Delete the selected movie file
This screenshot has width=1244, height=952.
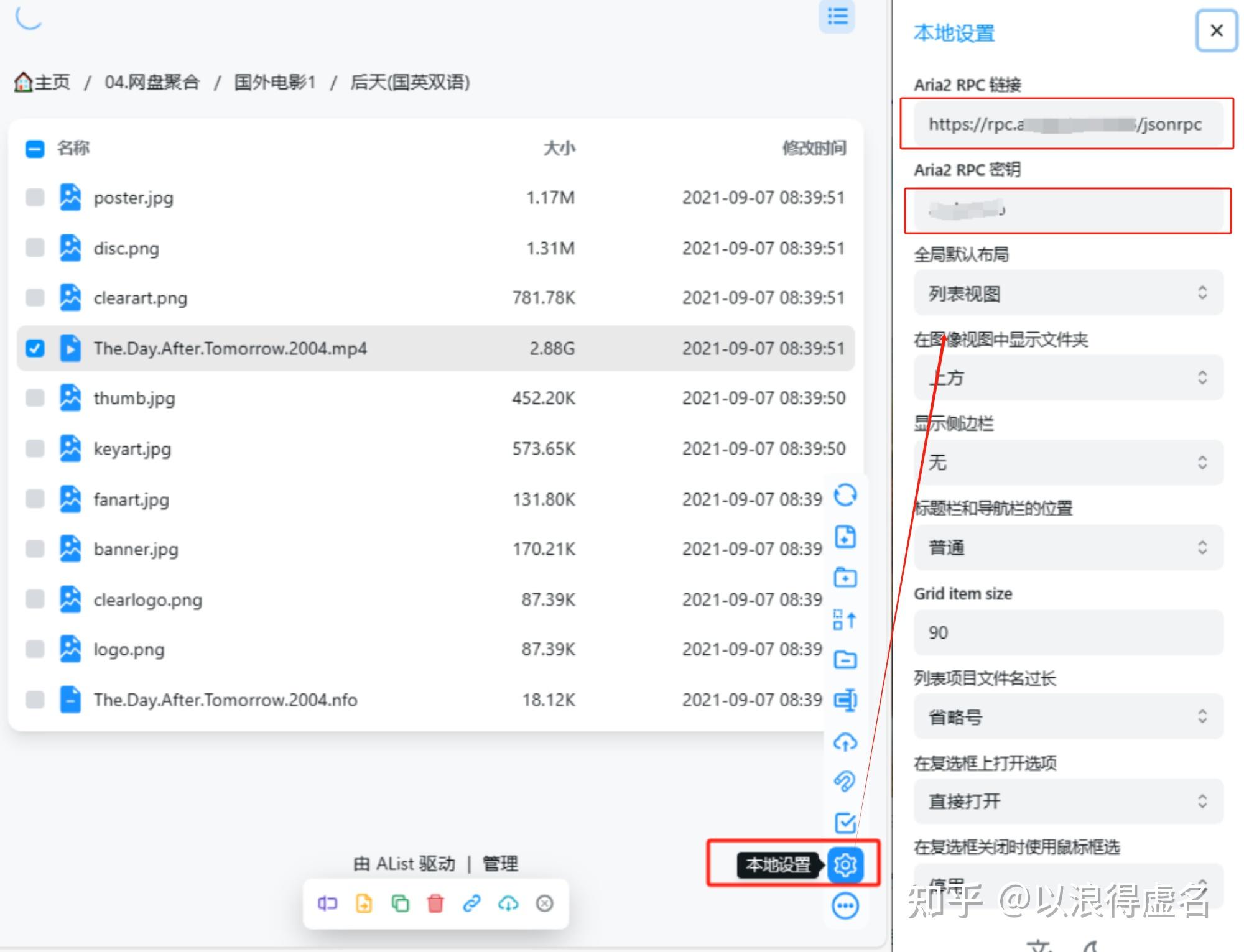tap(435, 905)
